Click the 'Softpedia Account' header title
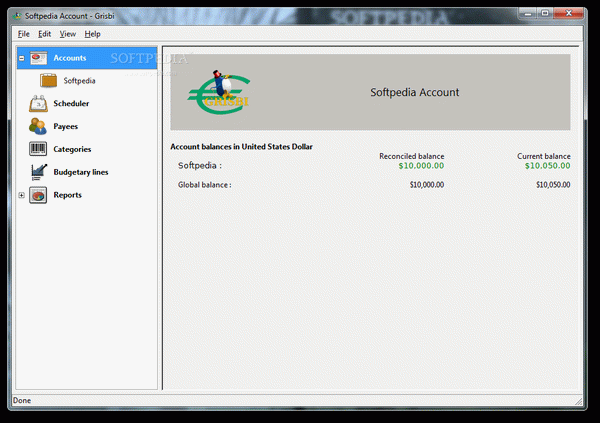This screenshot has width=600, height=423. pyautogui.click(x=415, y=92)
